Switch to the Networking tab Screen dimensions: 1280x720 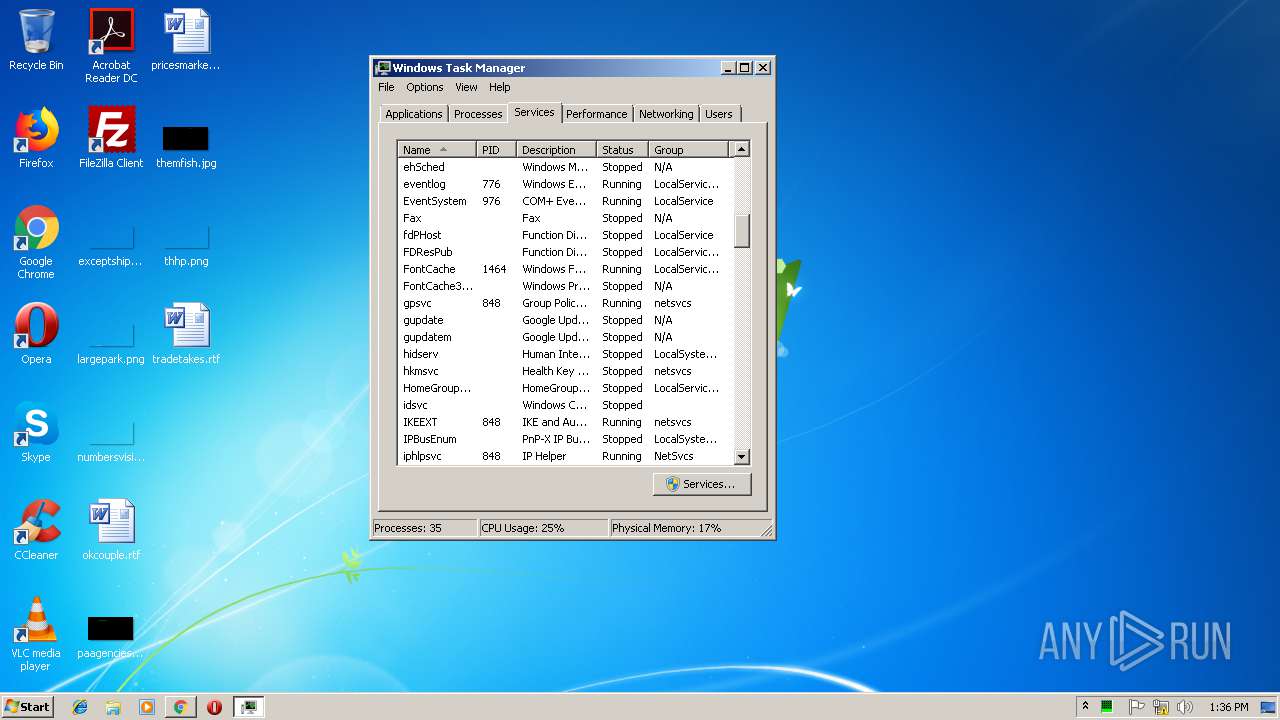[x=666, y=114]
